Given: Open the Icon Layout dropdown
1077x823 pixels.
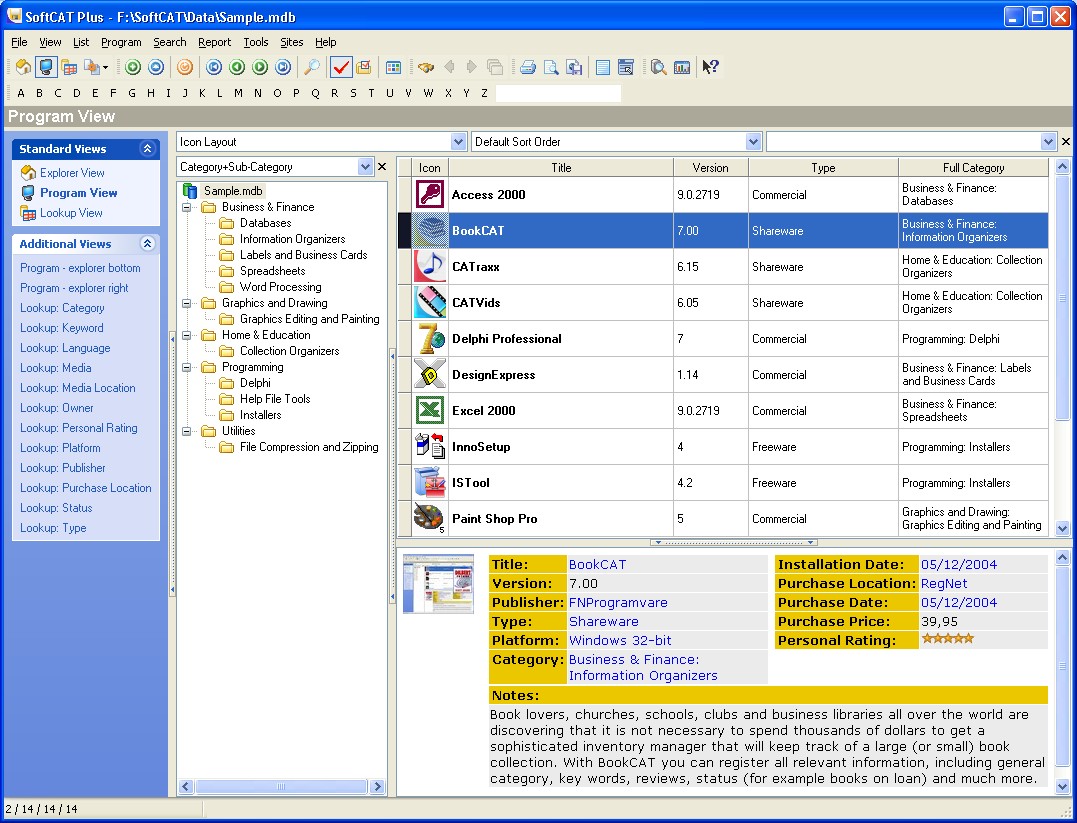Looking at the screenshot, I should pos(459,142).
